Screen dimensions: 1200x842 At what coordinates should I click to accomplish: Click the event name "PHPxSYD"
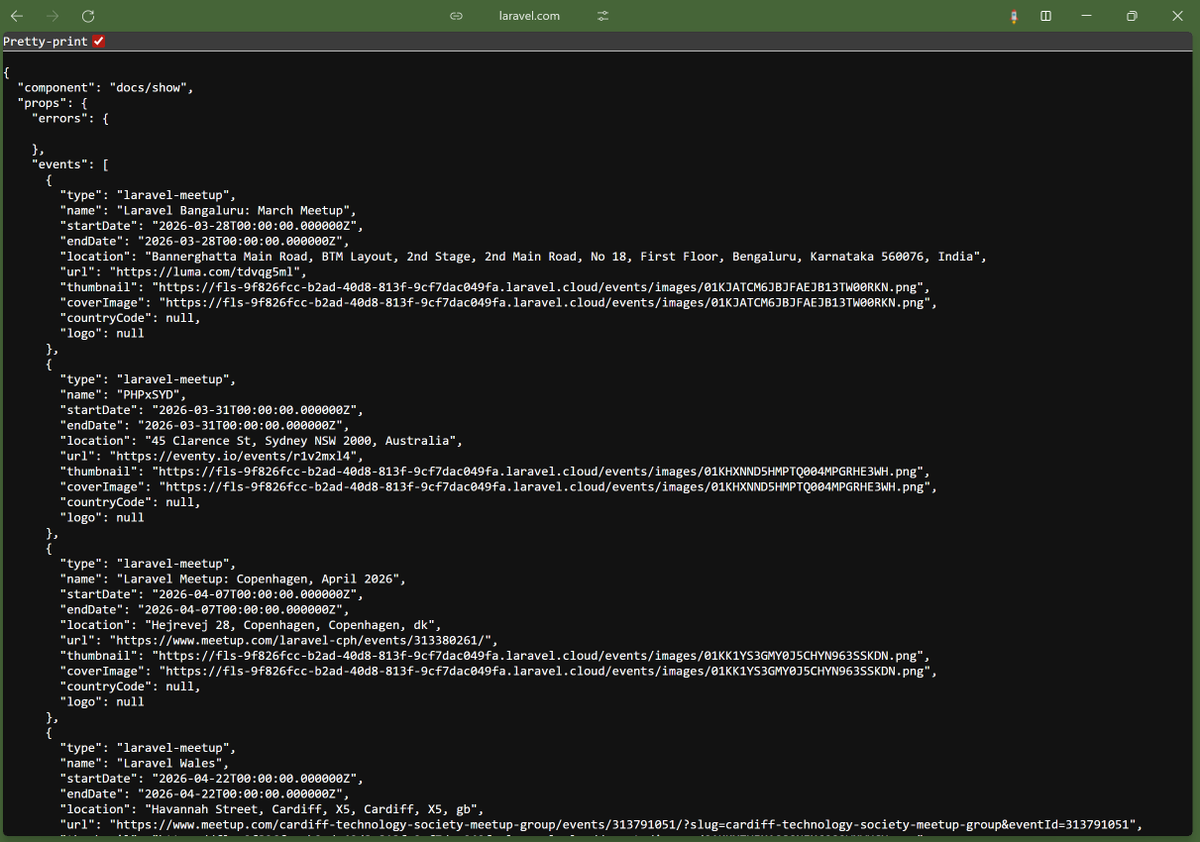(x=151, y=394)
